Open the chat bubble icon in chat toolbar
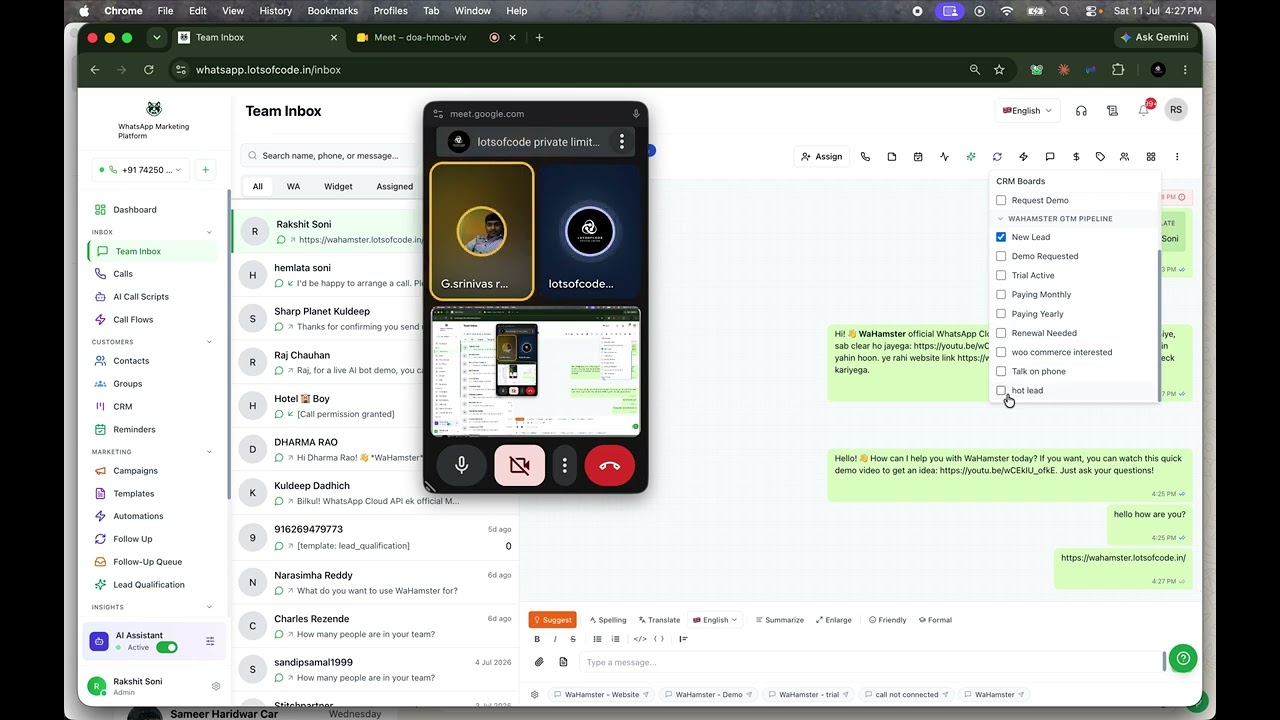Image resolution: width=1280 pixels, height=720 pixels. pos(1050,157)
